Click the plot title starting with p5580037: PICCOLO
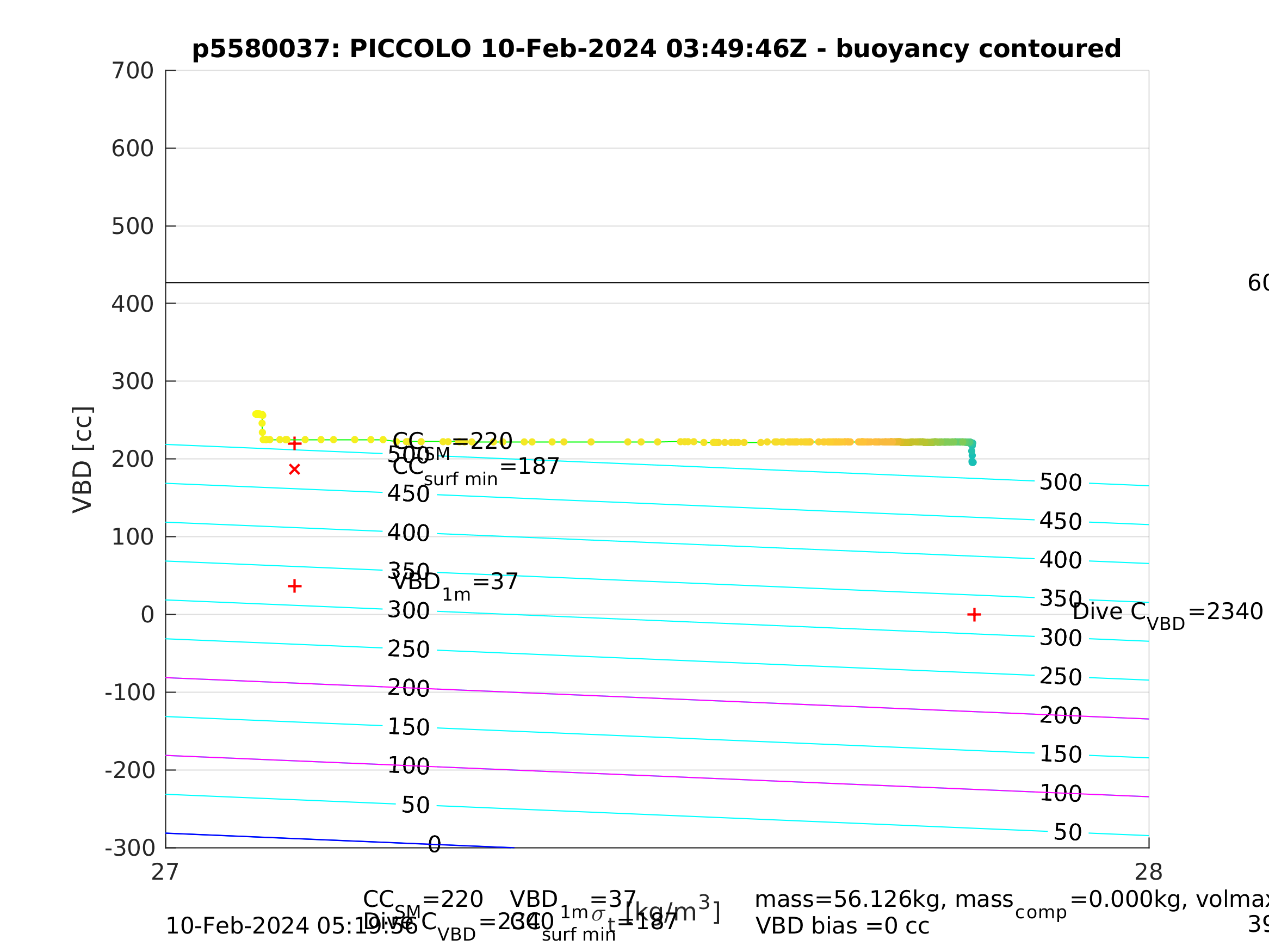 point(657,49)
